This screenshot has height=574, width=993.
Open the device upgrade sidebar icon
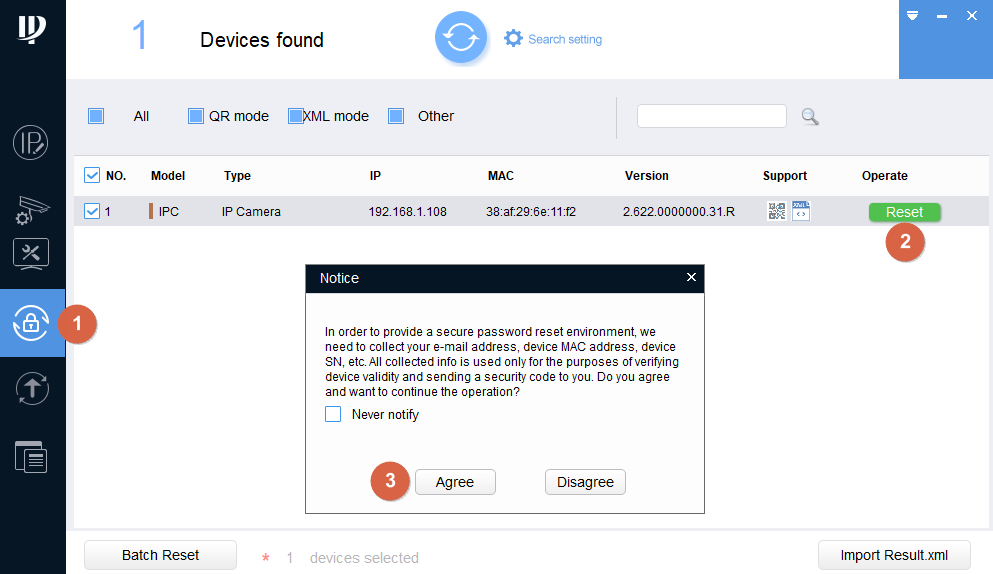pyautogui.click(x=31, y=389)
